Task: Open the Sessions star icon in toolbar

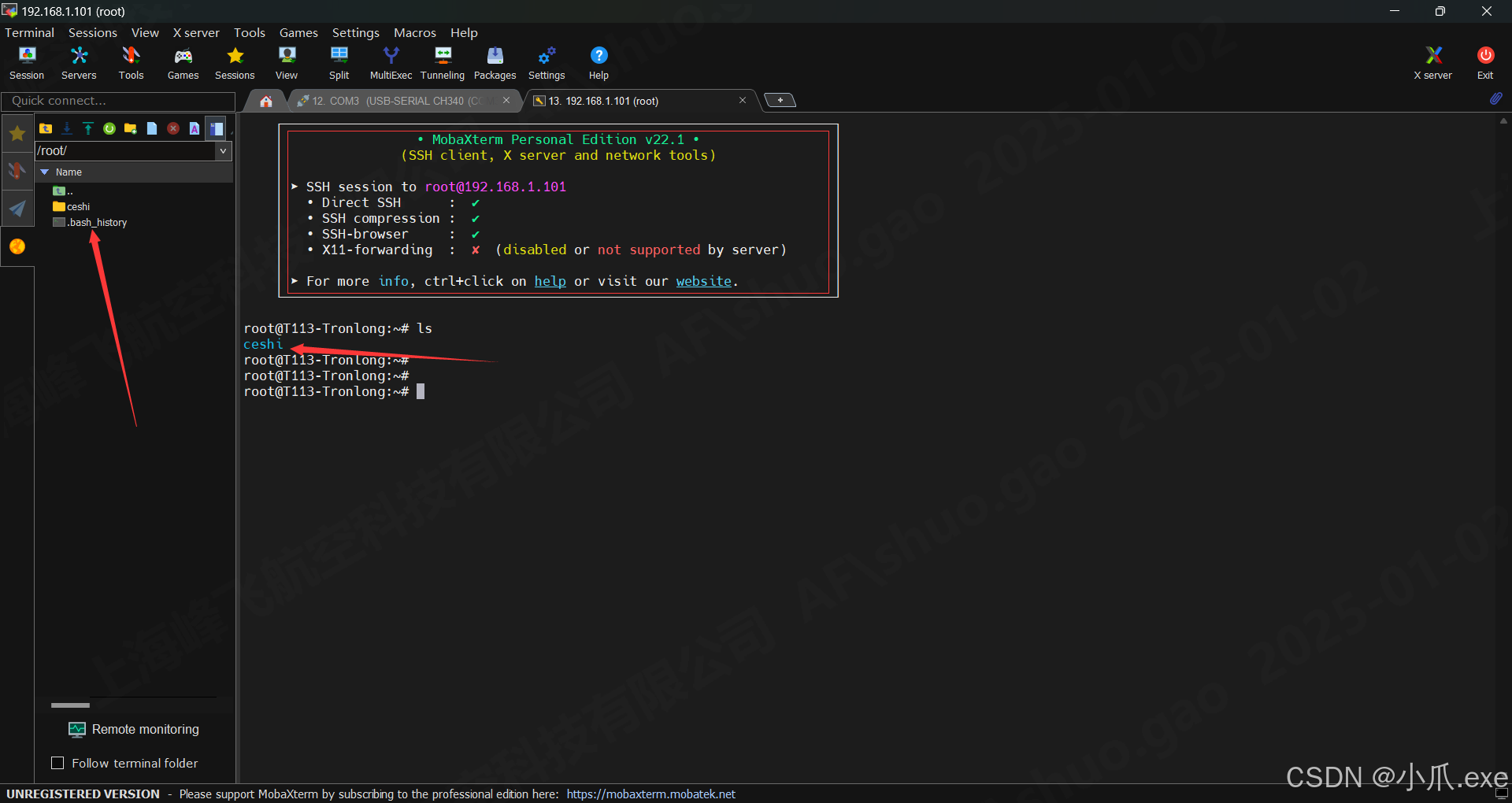Action: coord(235,63)
